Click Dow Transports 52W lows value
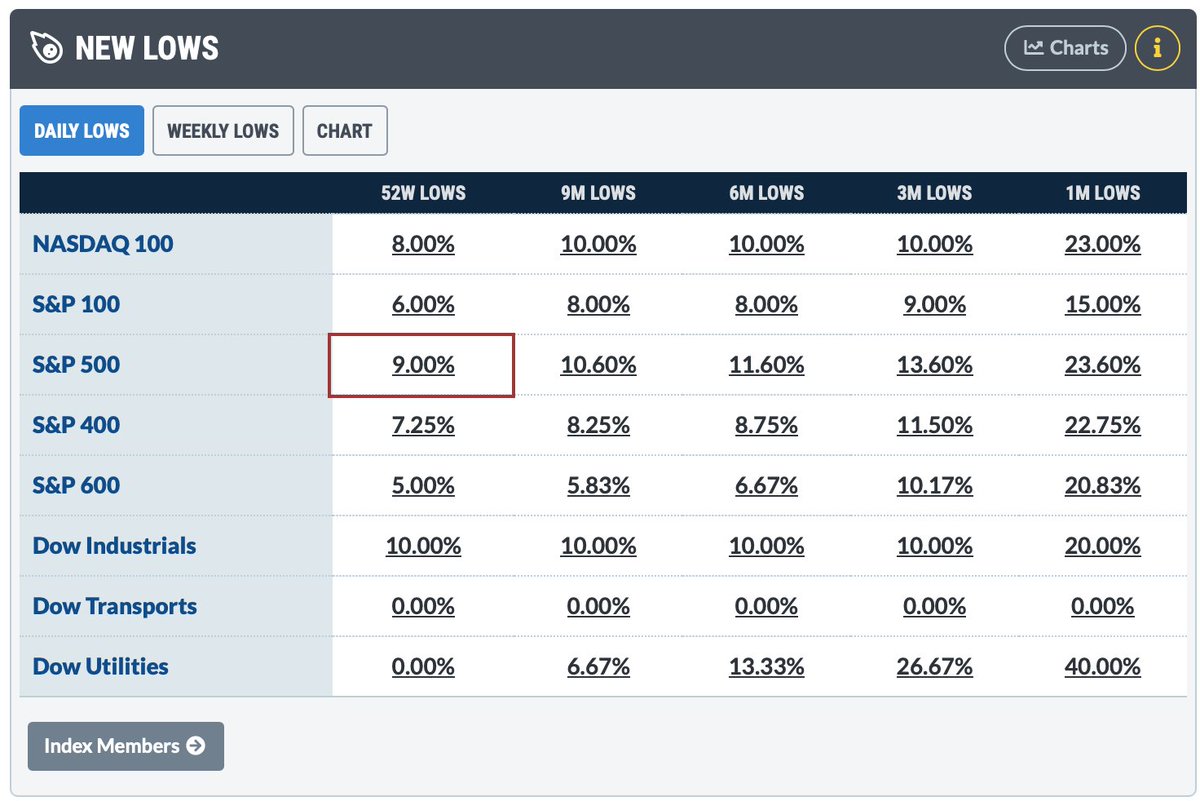The image size is (1200, 801). coord(423,606)
